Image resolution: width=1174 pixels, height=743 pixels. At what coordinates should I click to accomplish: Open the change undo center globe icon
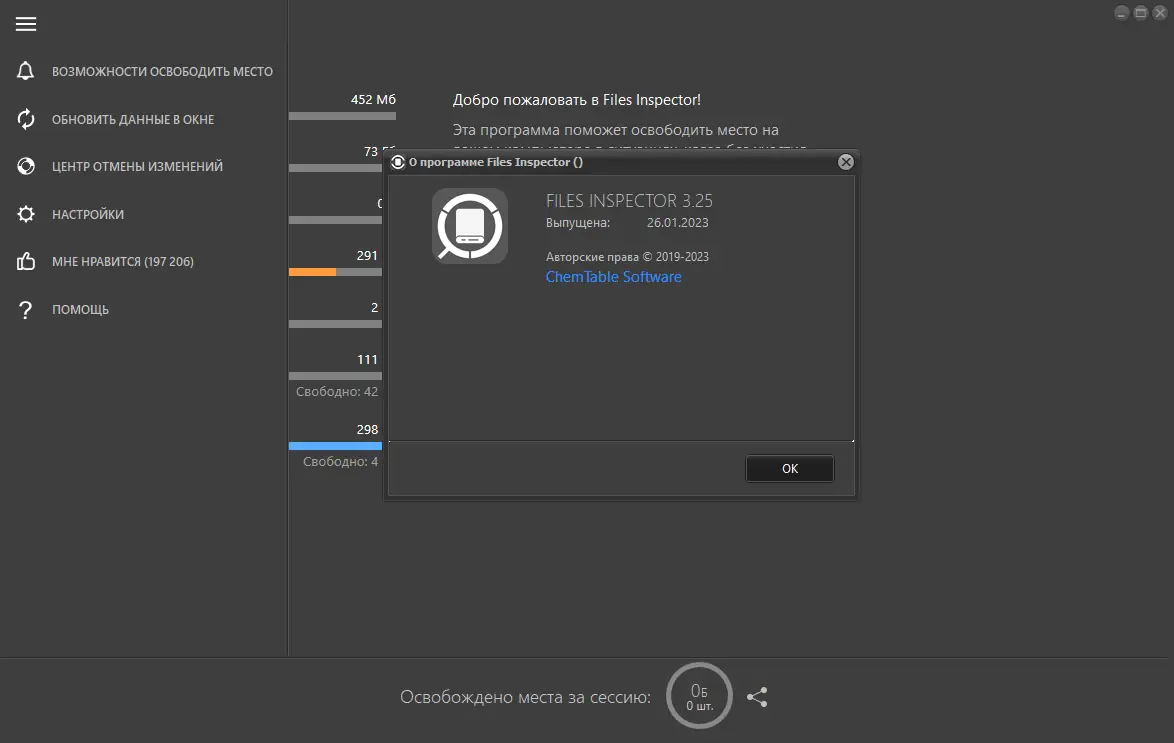pos(25,166)
